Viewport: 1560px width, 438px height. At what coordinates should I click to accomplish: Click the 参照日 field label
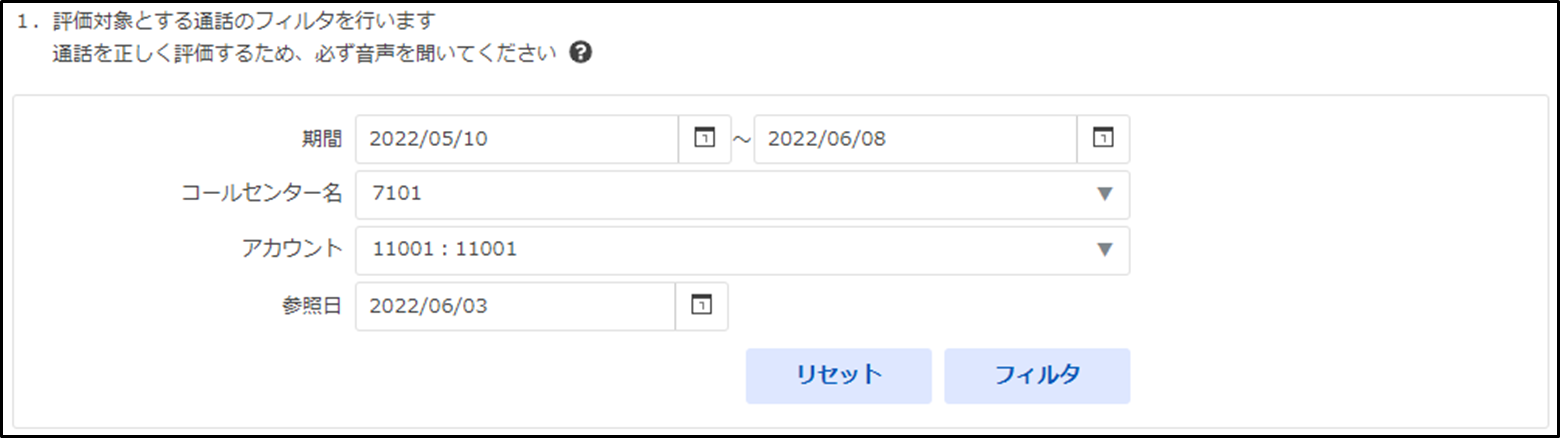(314, 306)
